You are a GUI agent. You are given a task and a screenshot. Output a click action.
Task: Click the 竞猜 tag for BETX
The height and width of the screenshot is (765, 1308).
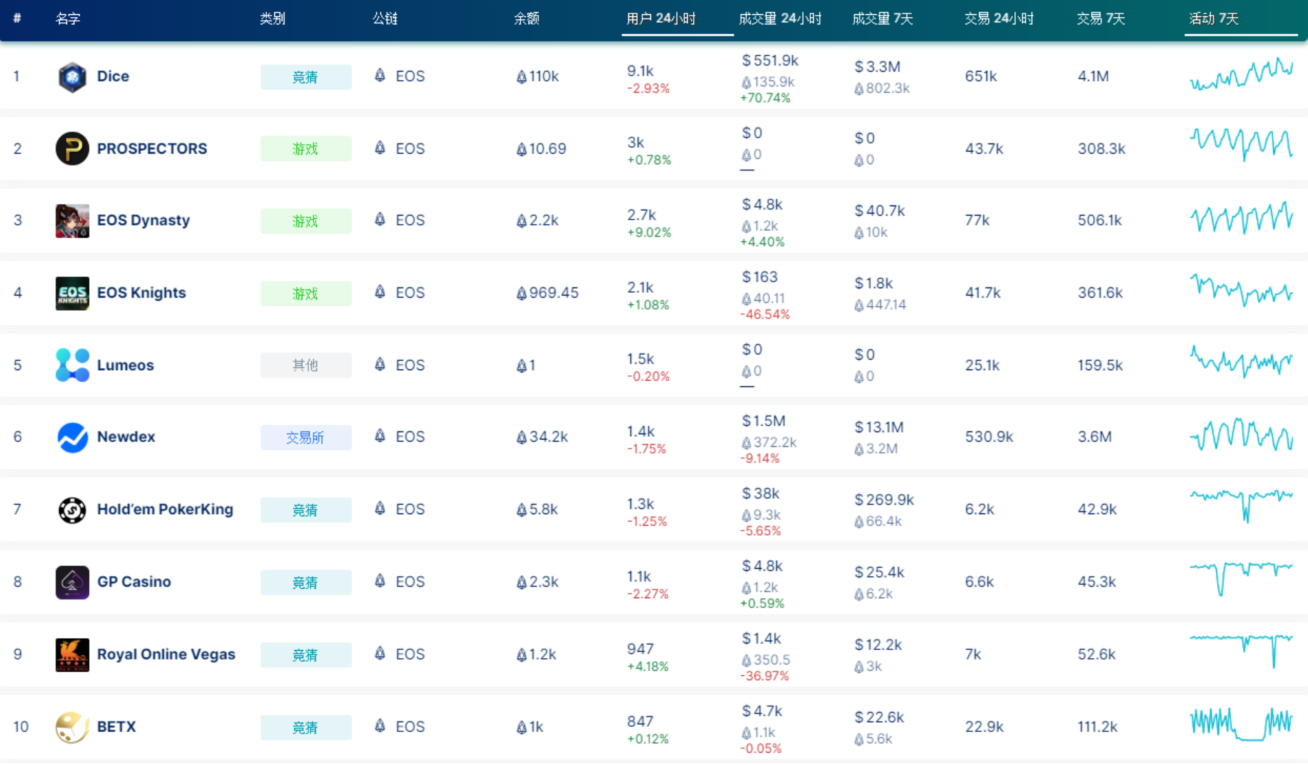pos(306,727)
